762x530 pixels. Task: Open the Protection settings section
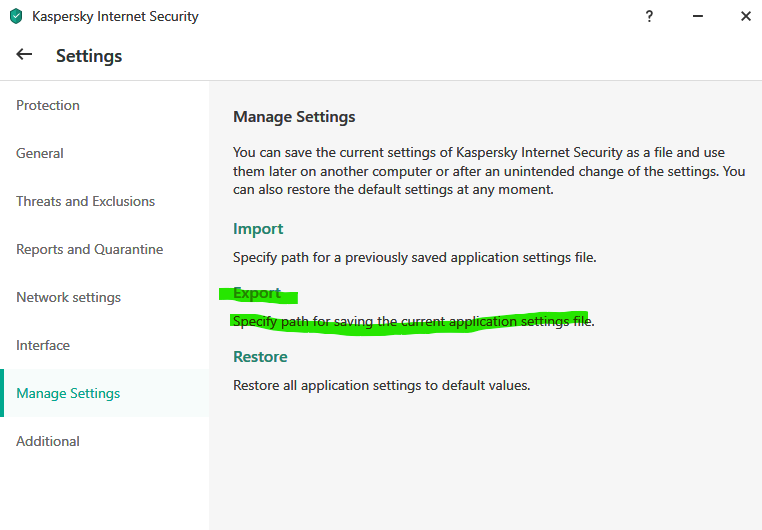(x=48, y=105)
